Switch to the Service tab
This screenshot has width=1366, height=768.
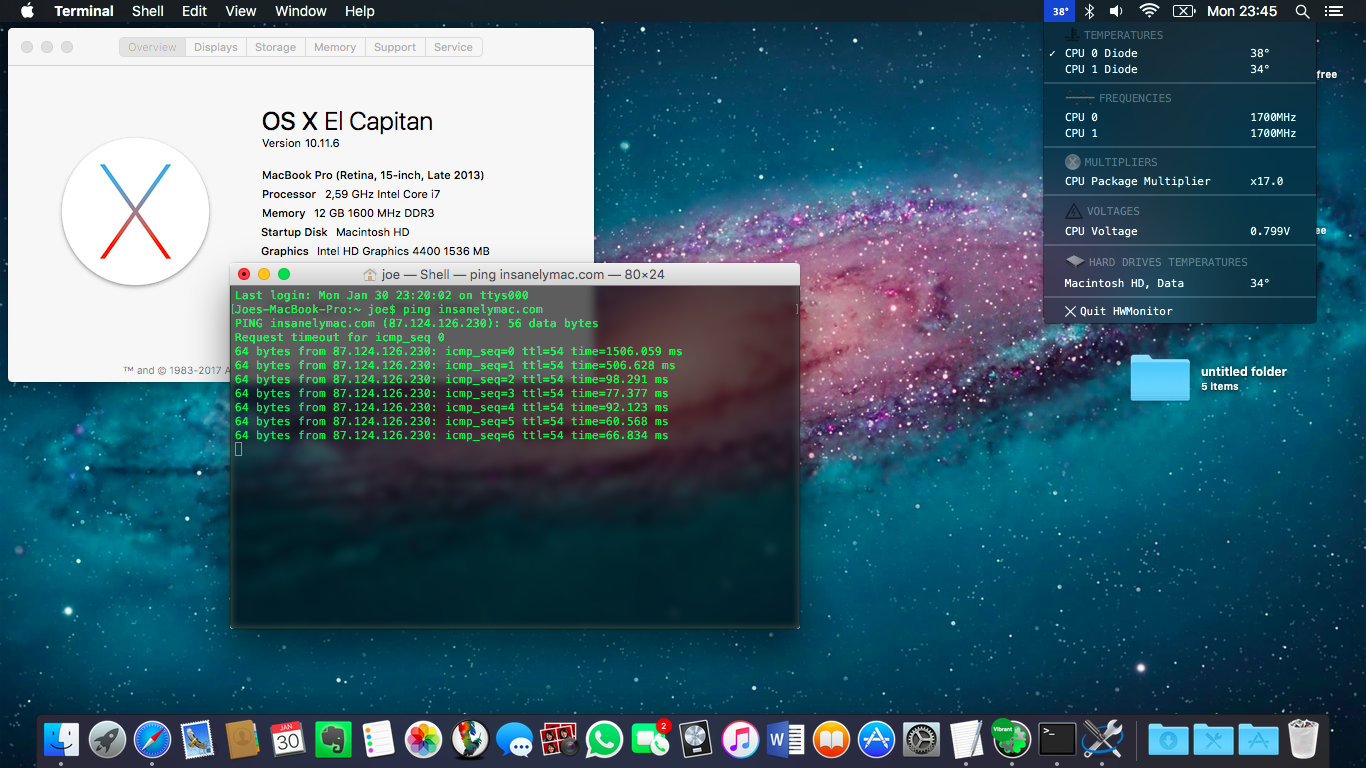tap(453, 47)
